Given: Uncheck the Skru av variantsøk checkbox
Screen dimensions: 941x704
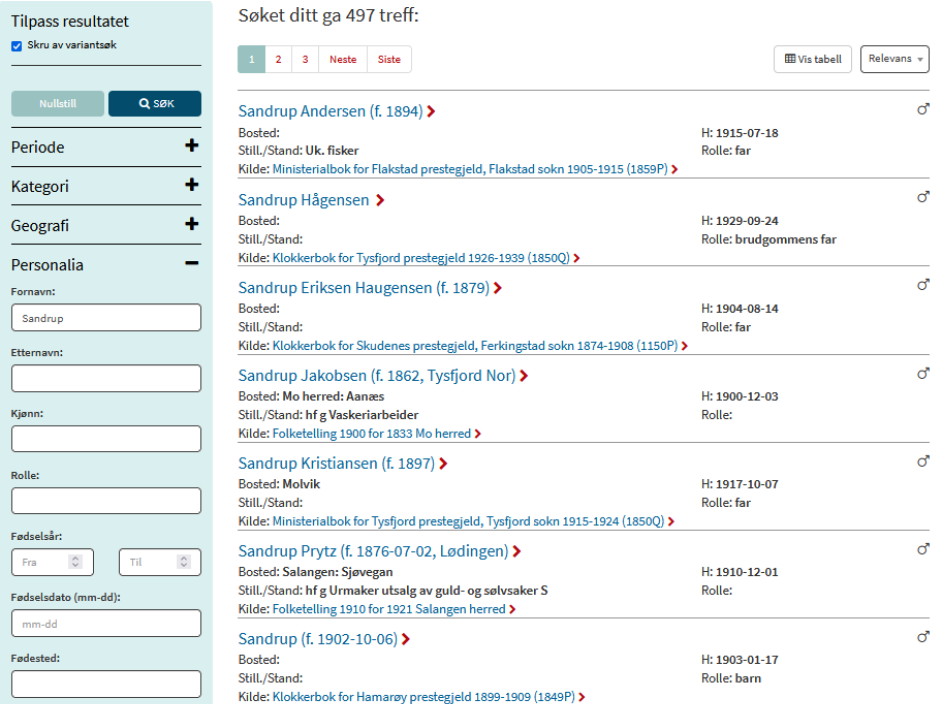Looking at the screenshot, I should coord(16,45).
